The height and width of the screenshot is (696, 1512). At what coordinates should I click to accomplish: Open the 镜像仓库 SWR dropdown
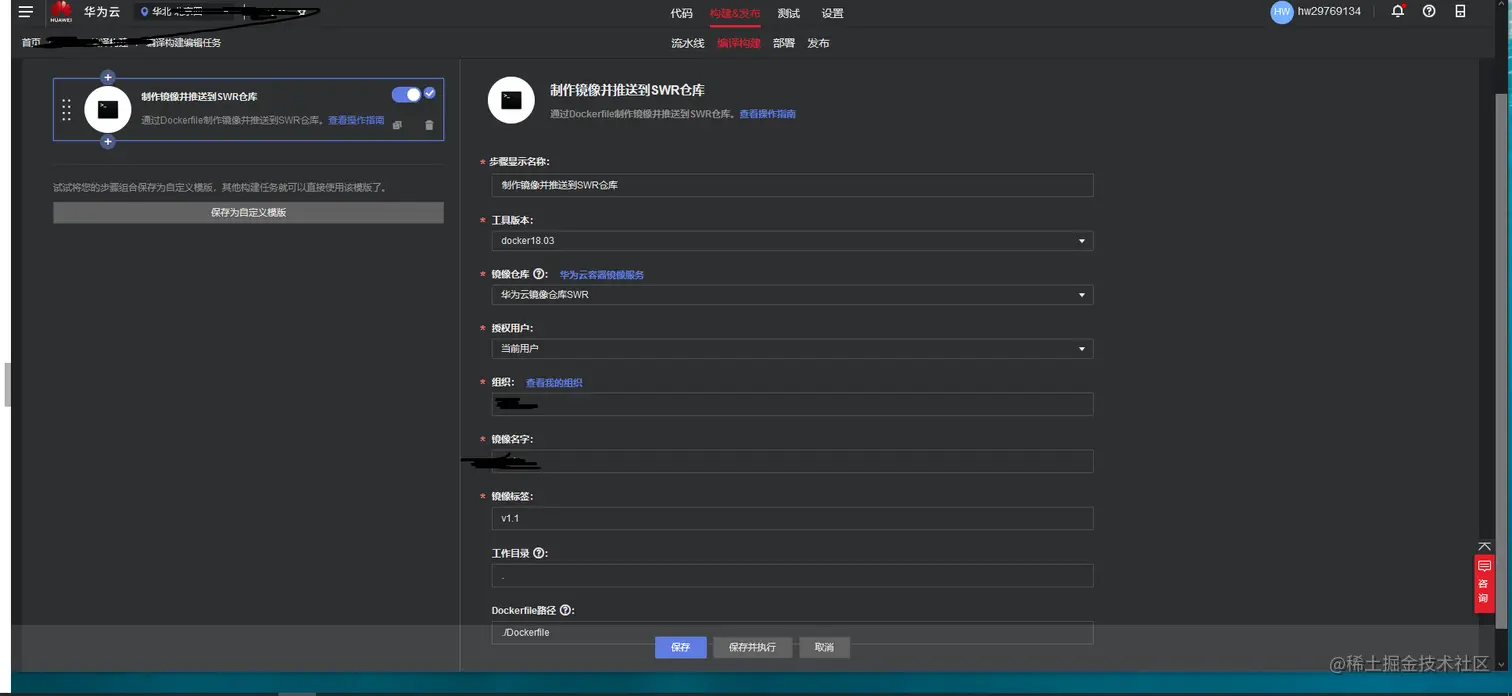click(x=792, y=295)
